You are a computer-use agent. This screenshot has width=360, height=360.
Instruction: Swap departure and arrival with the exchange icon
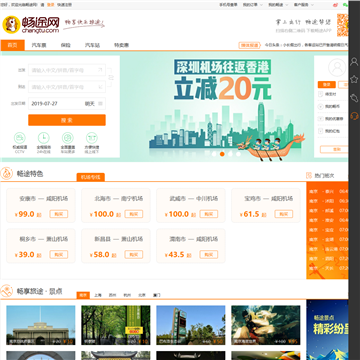111,78
